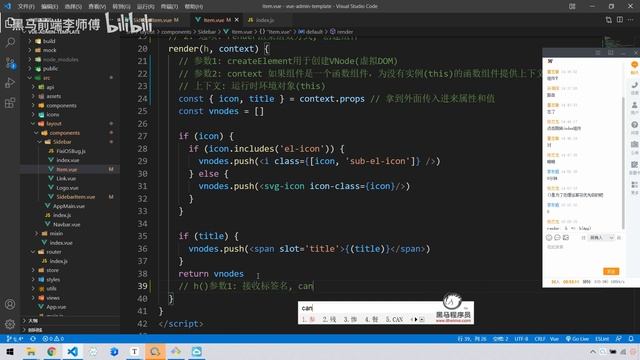The width and height of the screenshot is (640, 360).
Task: Click the emoji icon in chat window
Action: [549, 238]
